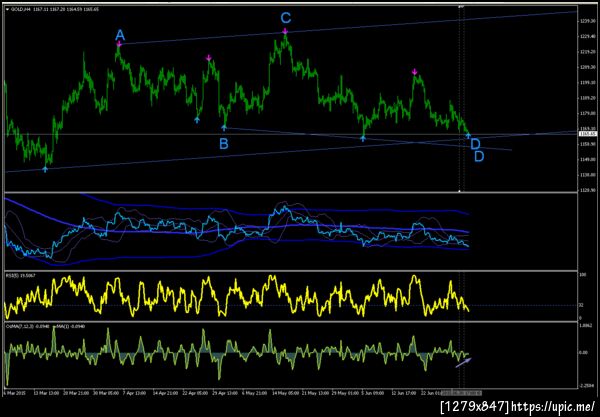Click the 0.00 level on the OsMA scale
This screenshot has width=600, height=417.
(x=584, y=352)
